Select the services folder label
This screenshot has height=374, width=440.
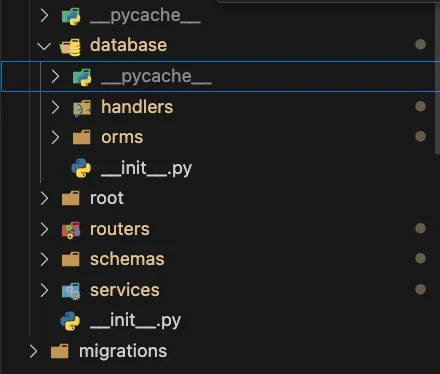point(125,290)
